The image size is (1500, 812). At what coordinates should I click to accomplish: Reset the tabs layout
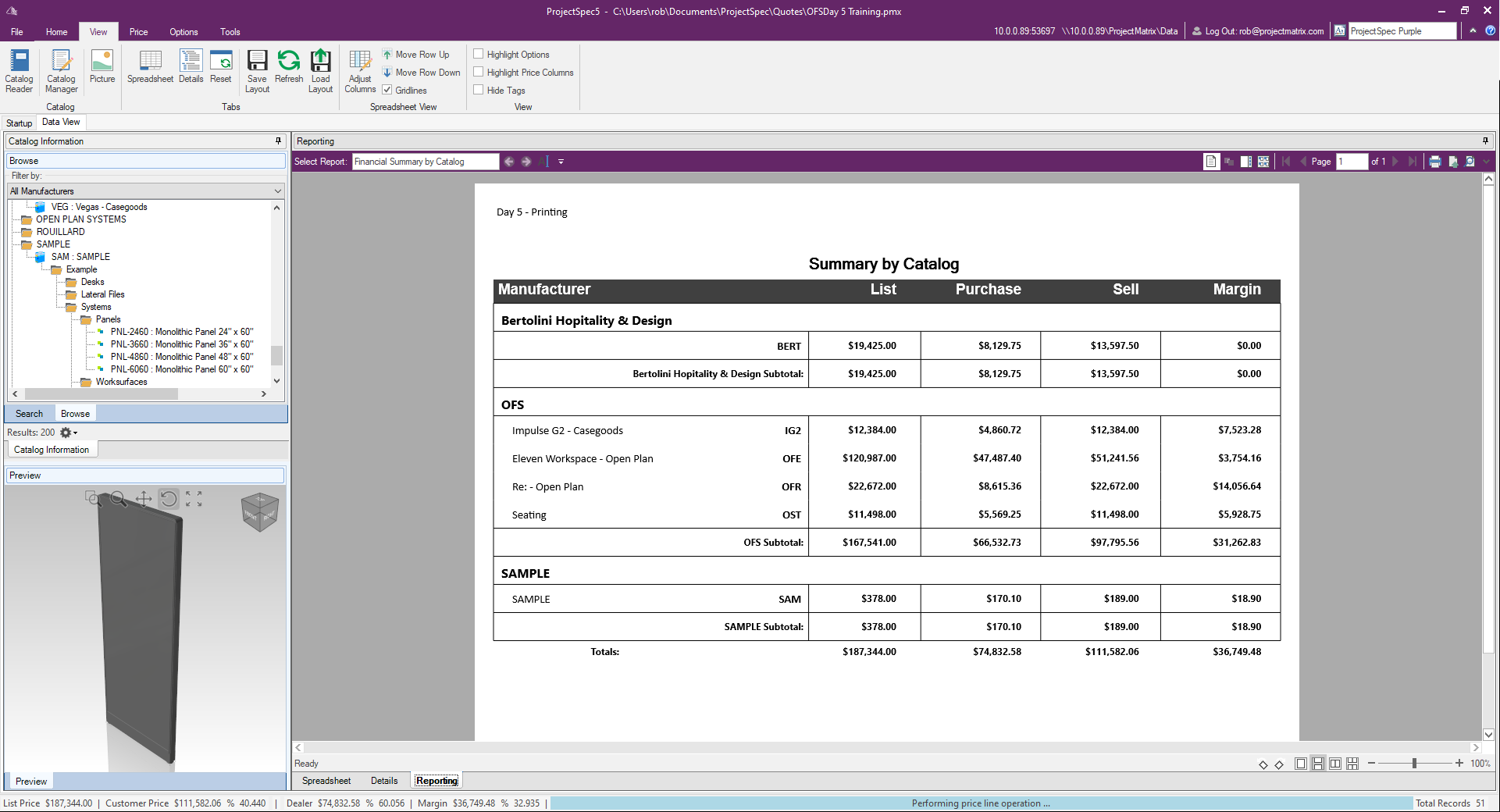coord(221,66)
